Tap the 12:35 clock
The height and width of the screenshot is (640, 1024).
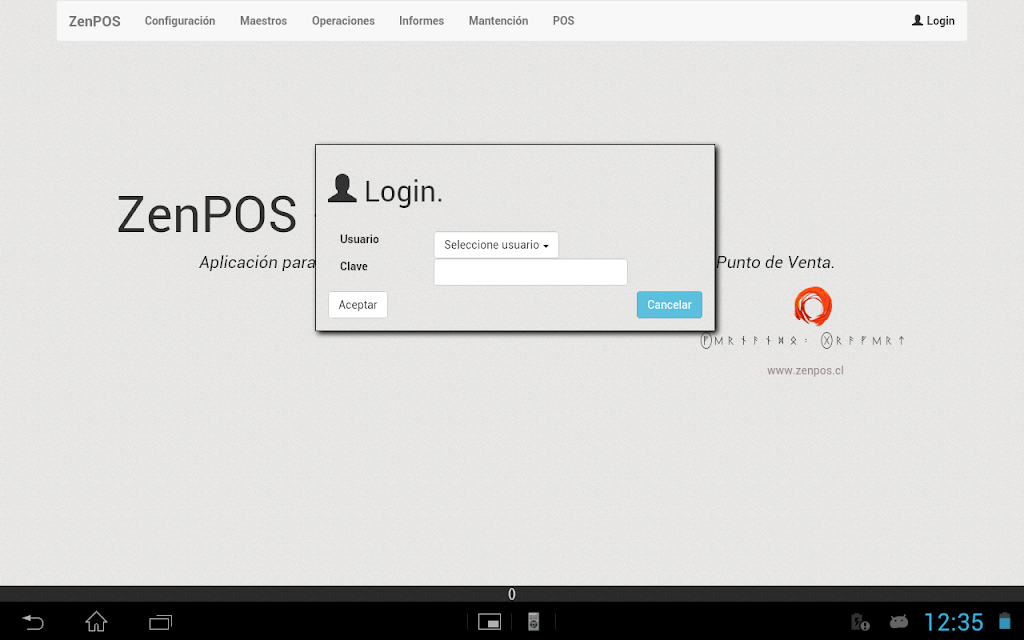click(953, 622)
